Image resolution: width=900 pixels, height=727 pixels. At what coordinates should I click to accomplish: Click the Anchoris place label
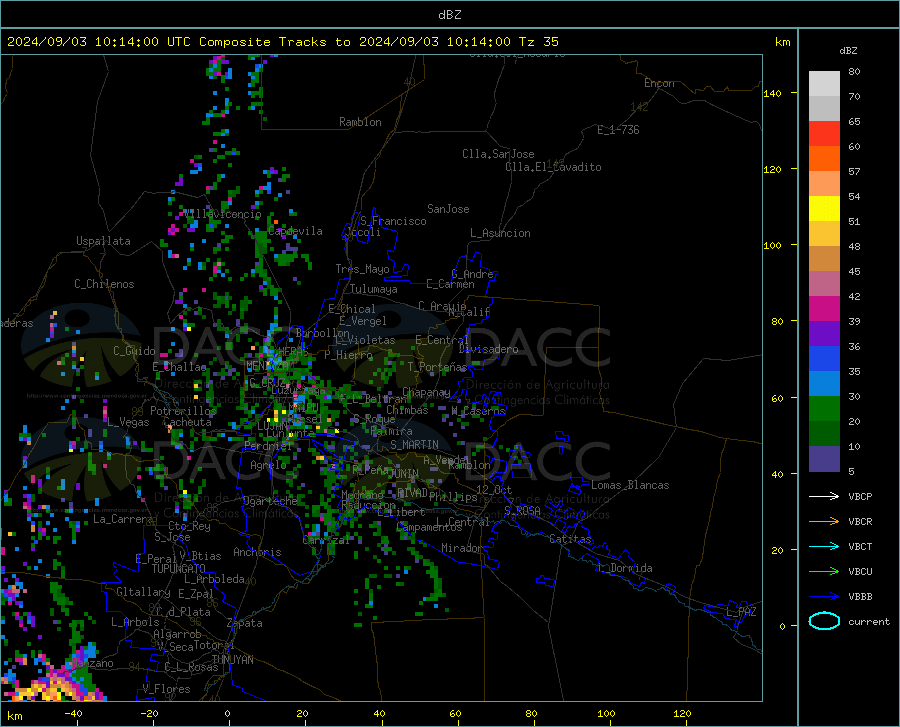257,552
